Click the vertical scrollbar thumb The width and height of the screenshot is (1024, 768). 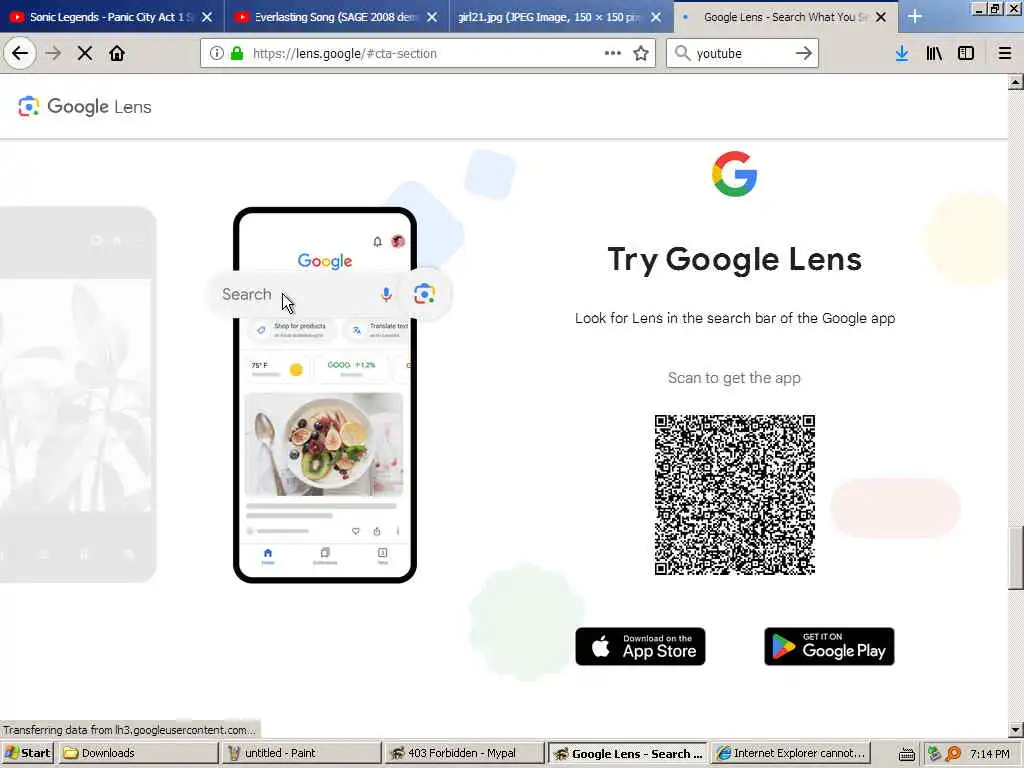point(1016,558)
